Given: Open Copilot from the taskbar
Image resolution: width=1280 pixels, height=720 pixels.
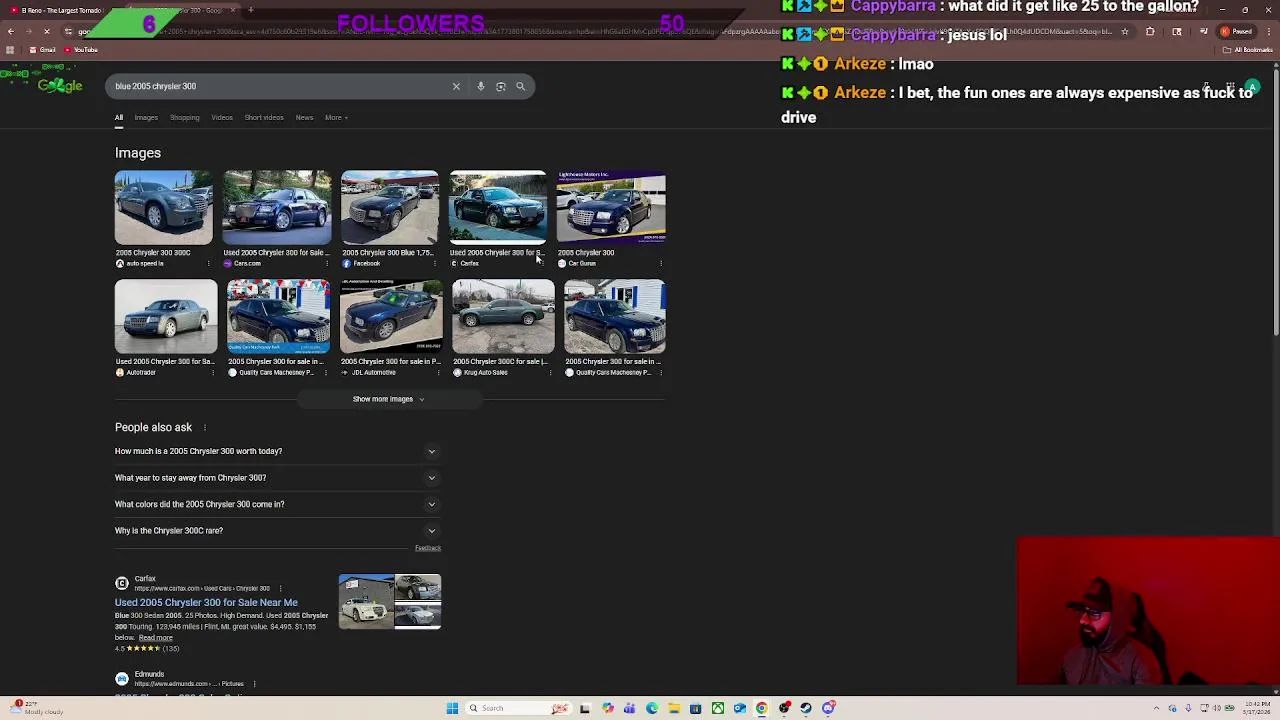Looking at the screenshot, I should 607,708.
